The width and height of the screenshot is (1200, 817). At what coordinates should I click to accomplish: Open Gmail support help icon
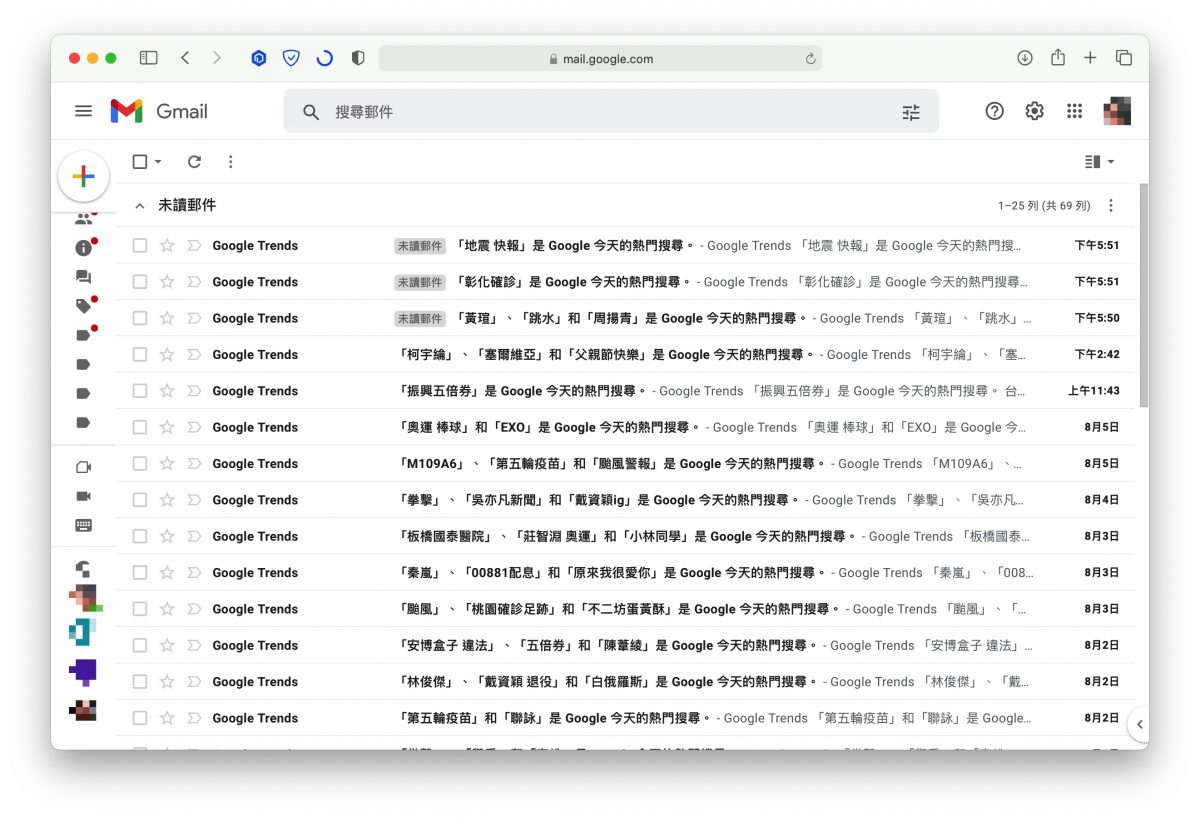pyautogui.click(x=994, y=111)
